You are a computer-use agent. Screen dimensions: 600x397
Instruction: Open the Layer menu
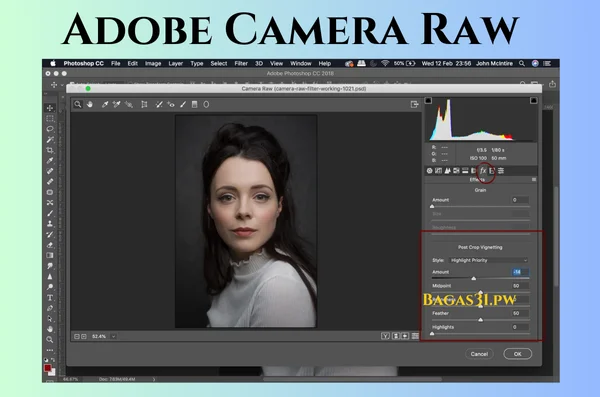click(175, 64)
